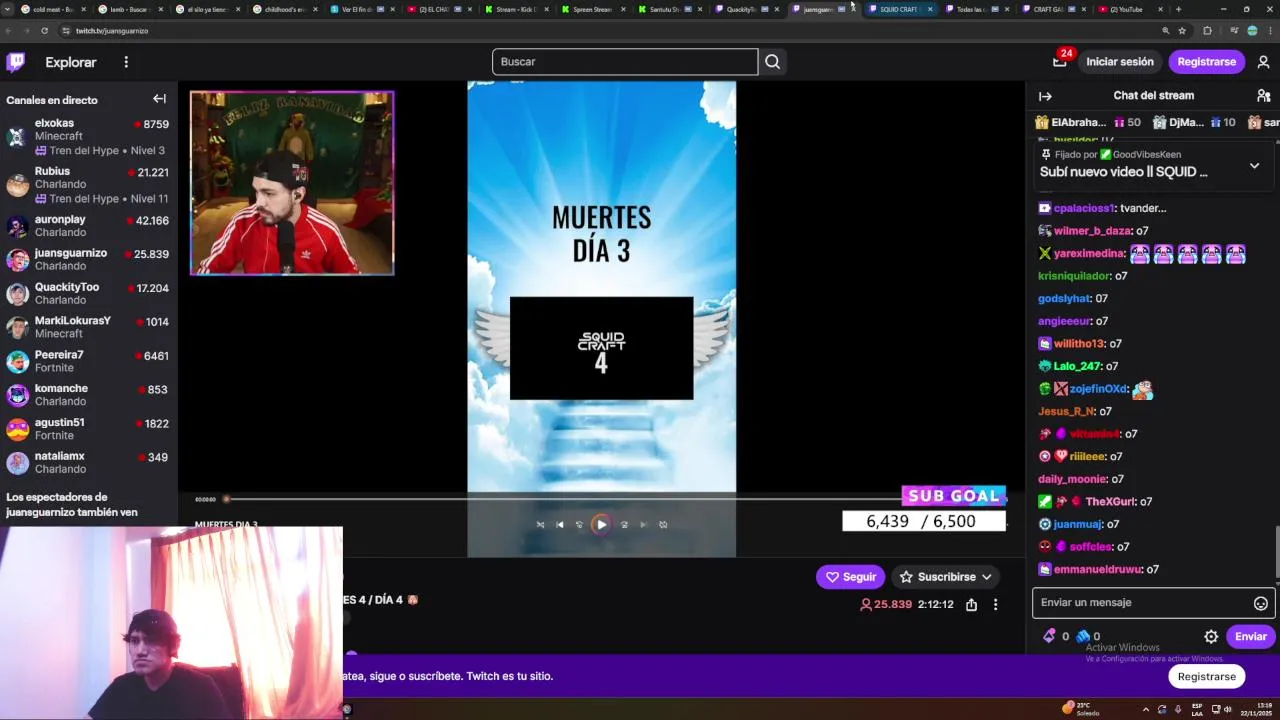The width and height of the screenshot is (1280, 720).
Task: Show hidden system tray icons
Action: (x=1145, y=709)
